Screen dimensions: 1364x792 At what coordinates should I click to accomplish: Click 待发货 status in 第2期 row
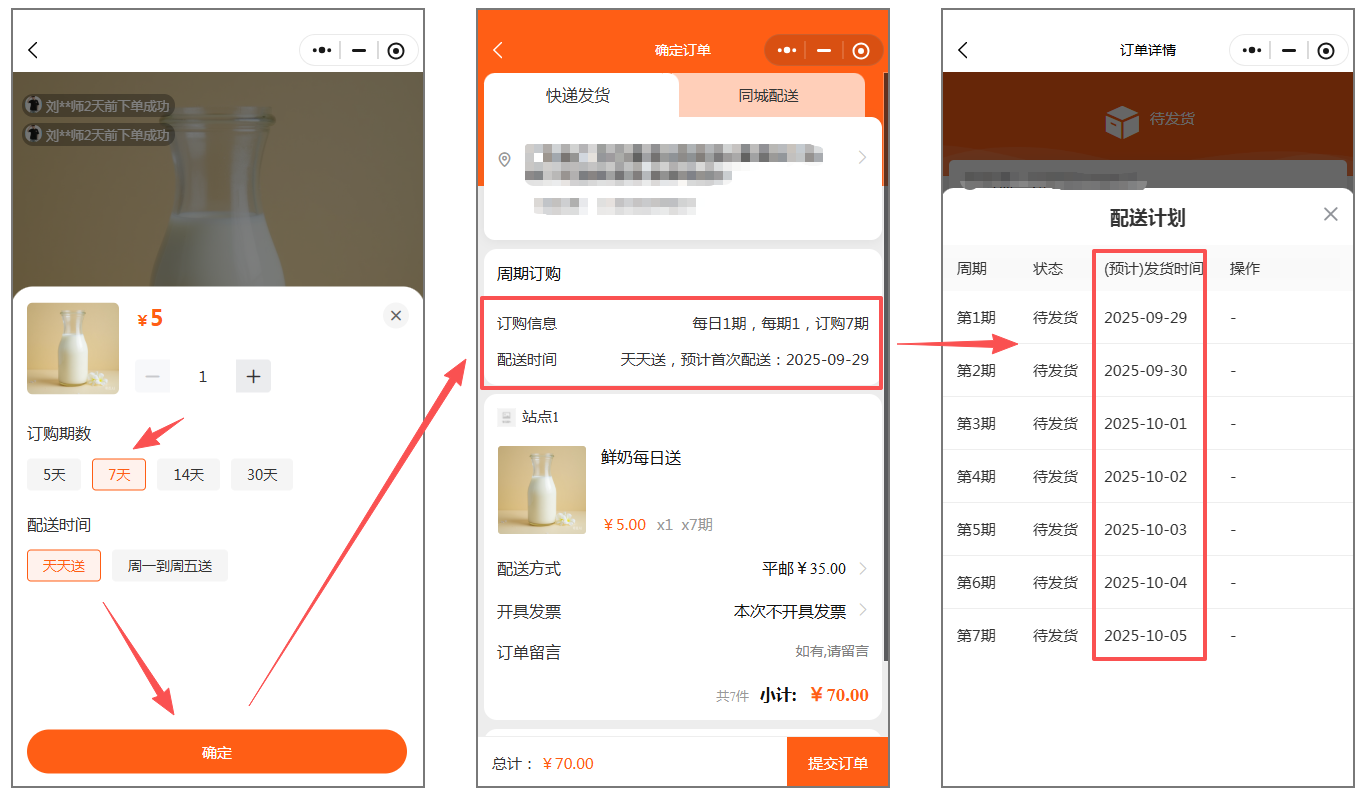tap(1056, 371)
